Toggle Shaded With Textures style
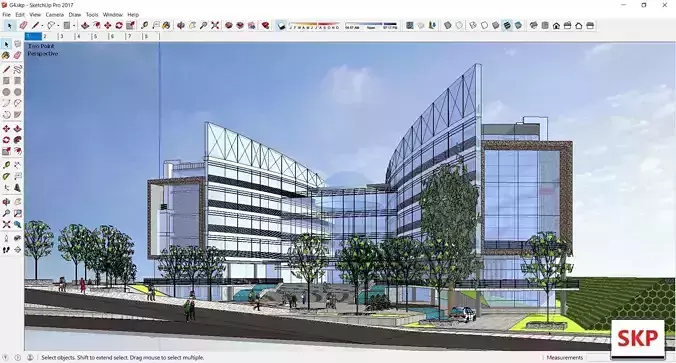Viewport: 676px width, 363px height. pos(507,25)
